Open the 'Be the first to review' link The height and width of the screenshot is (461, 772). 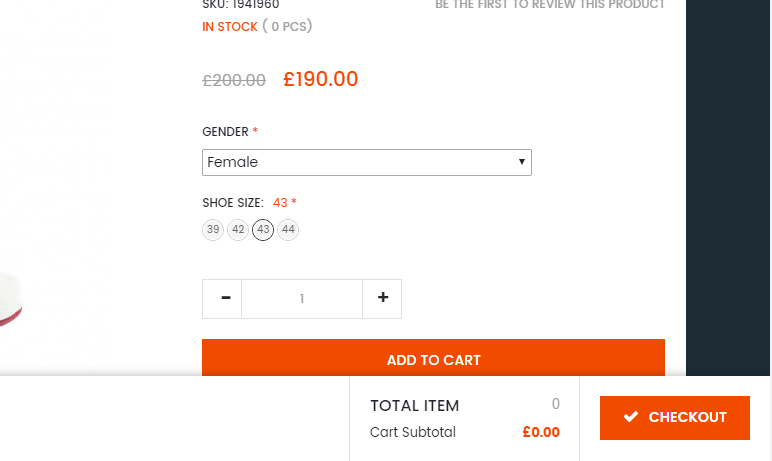tap(549, 5)
